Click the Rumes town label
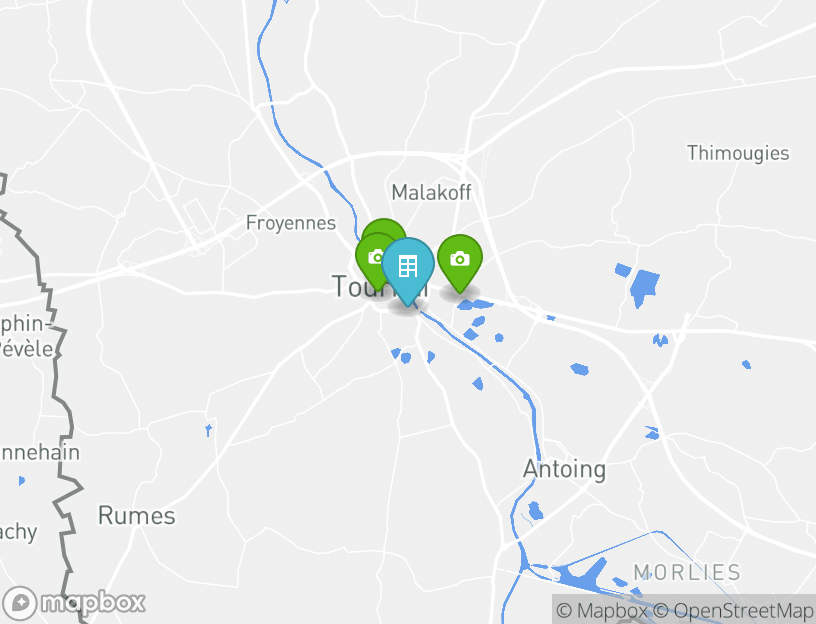 point(137,516)
